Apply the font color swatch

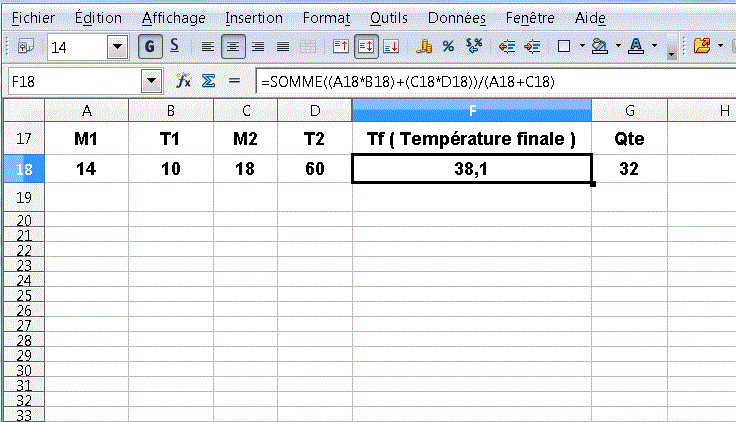636,46
